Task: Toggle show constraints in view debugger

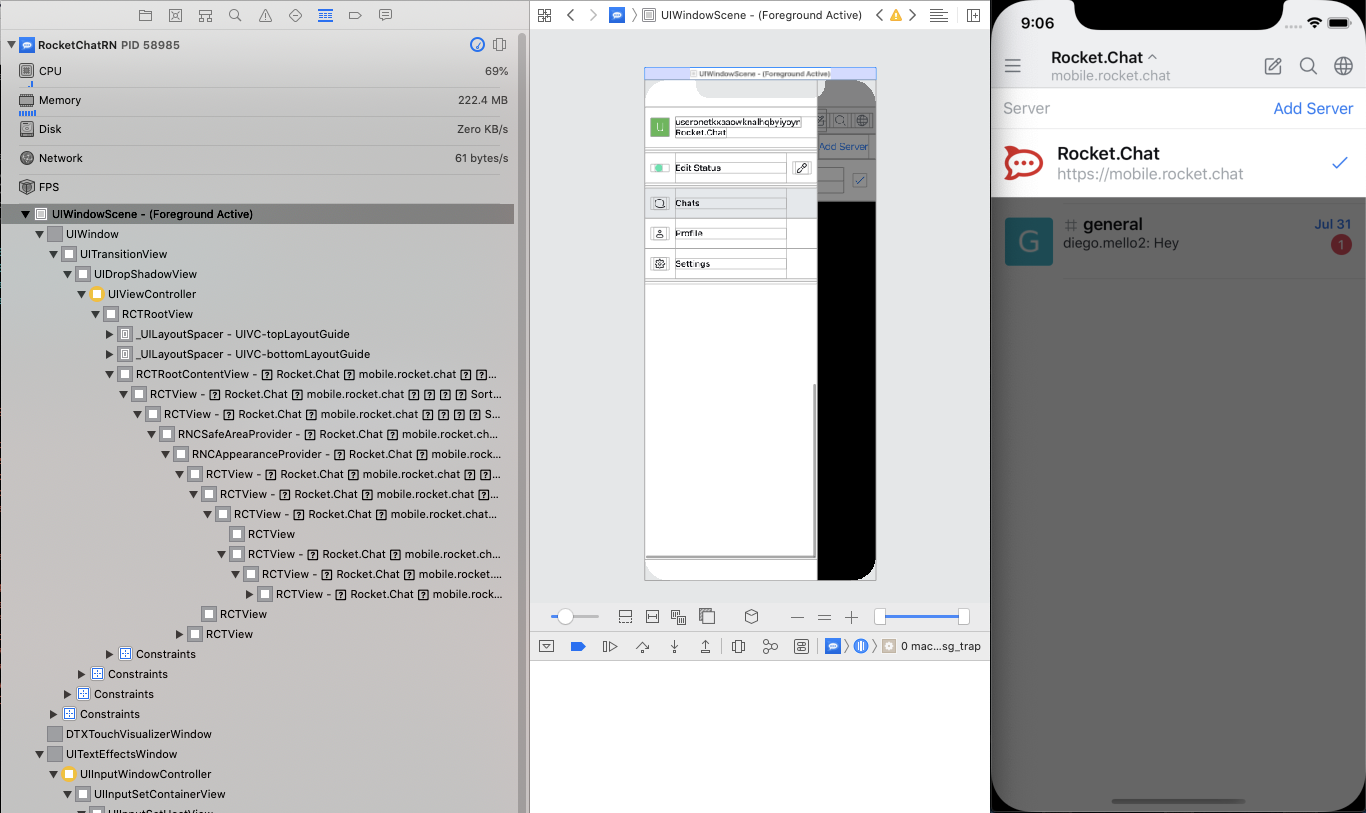Action: point(653,617)
